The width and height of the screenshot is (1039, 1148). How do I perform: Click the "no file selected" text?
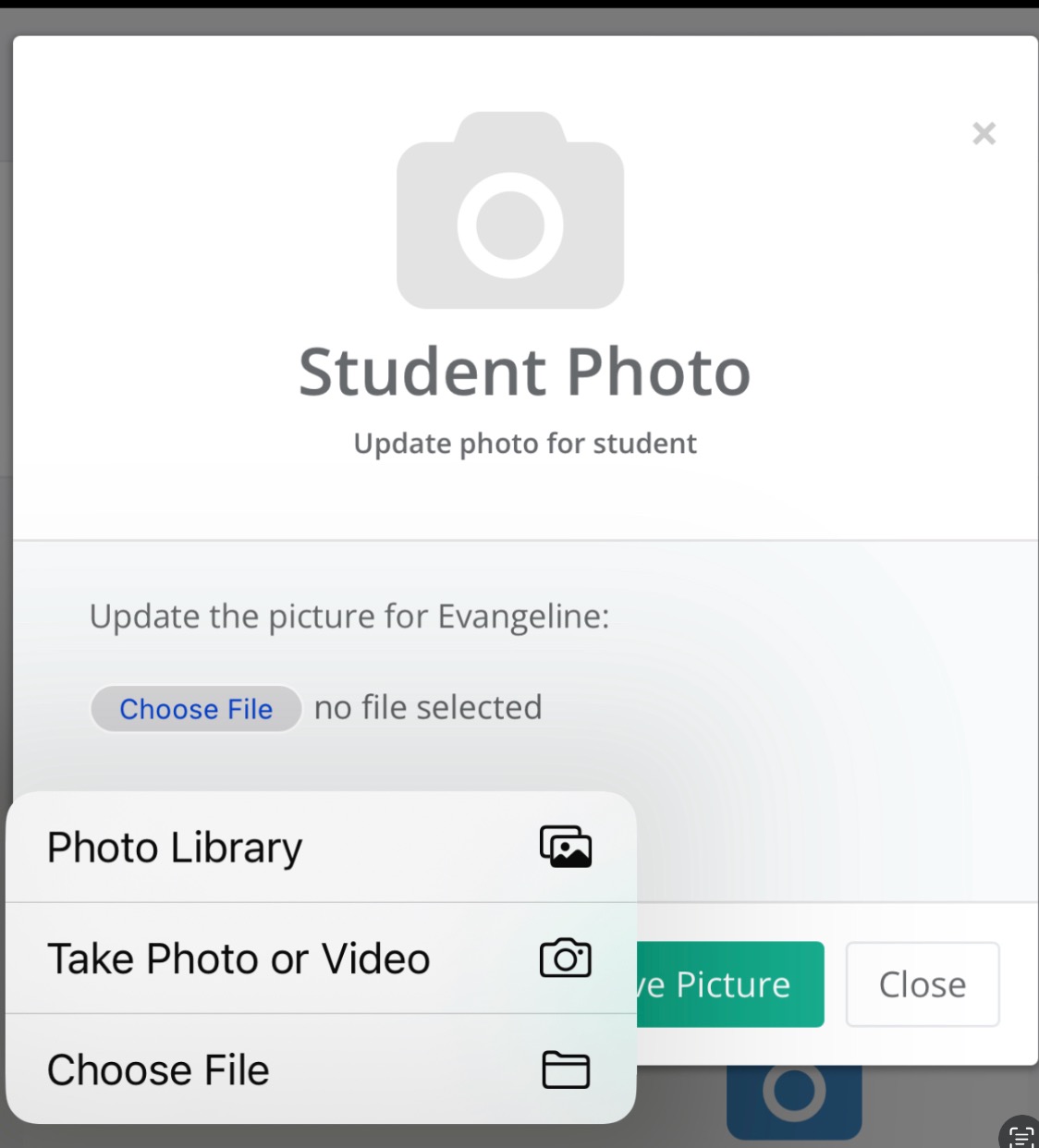(x=428, y=708)
